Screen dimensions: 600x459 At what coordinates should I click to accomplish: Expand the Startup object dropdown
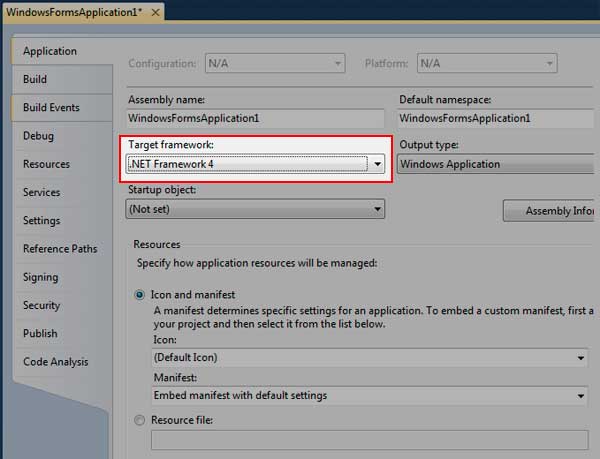pyautogui.click(x=255, y=209)
